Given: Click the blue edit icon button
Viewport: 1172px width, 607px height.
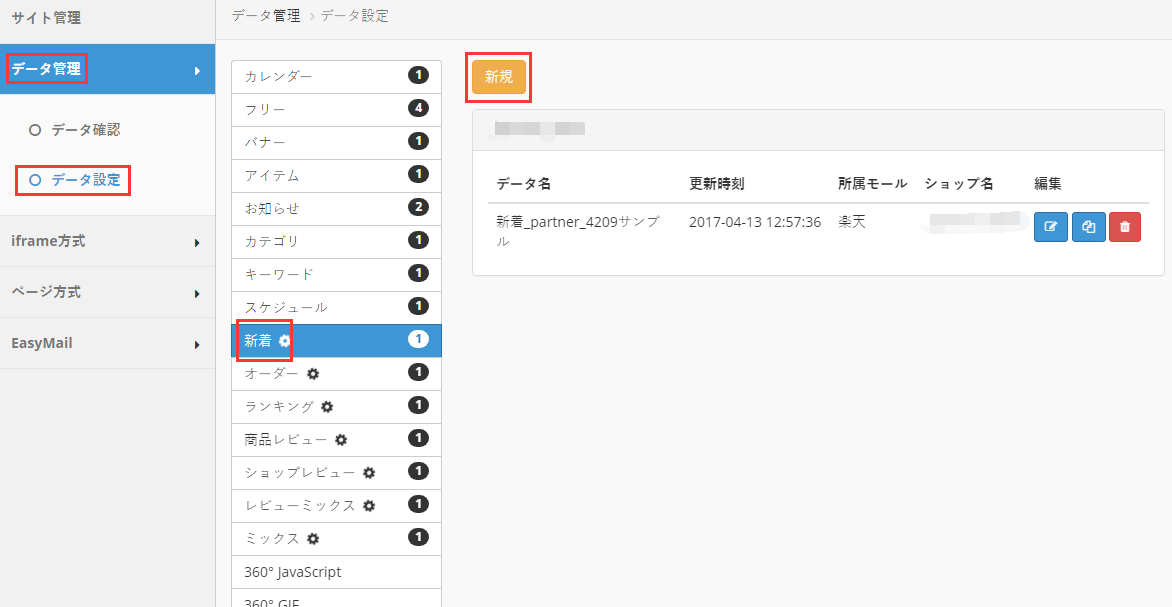Looking at the screenshot, I should coord(1050,227).
